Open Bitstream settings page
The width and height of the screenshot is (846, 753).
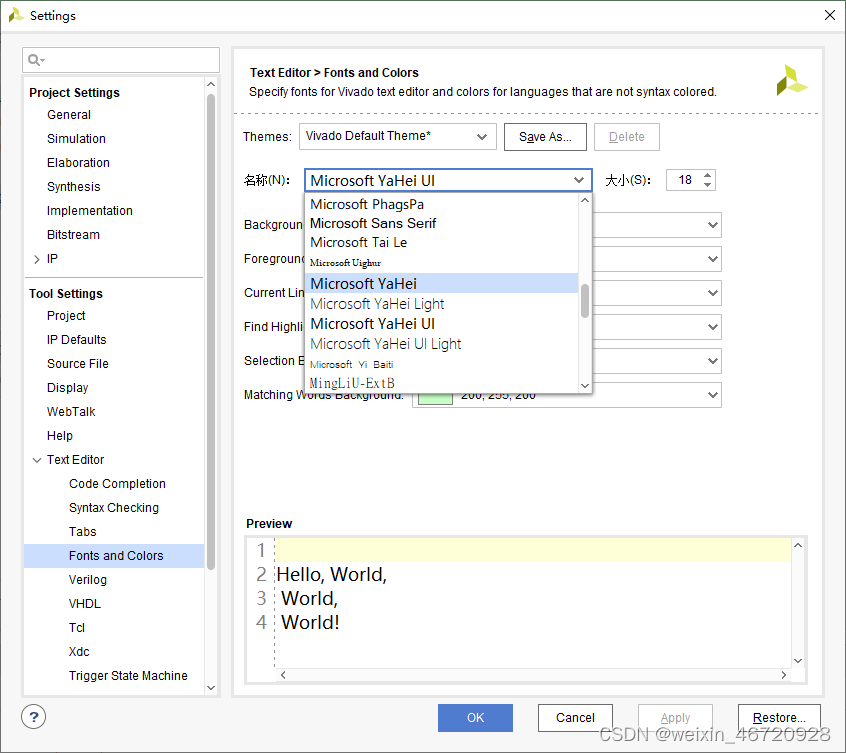pos(73,235)
